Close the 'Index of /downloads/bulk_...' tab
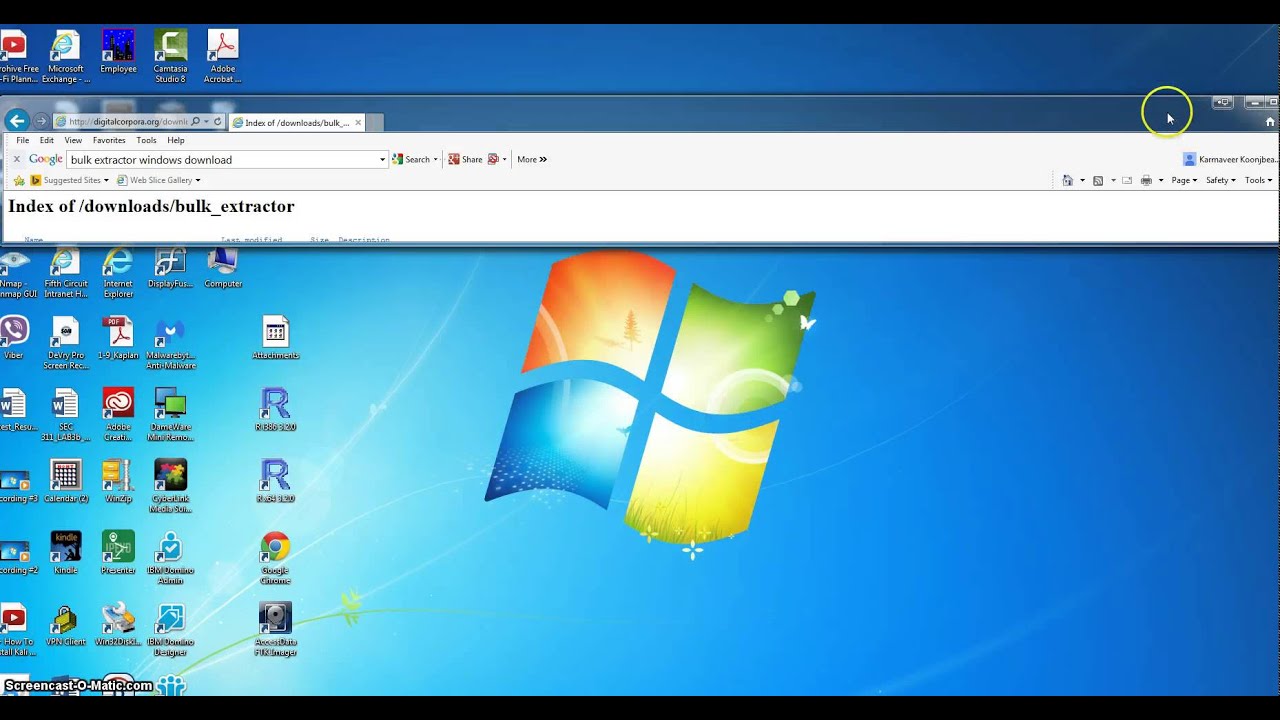 click(358, 122)
